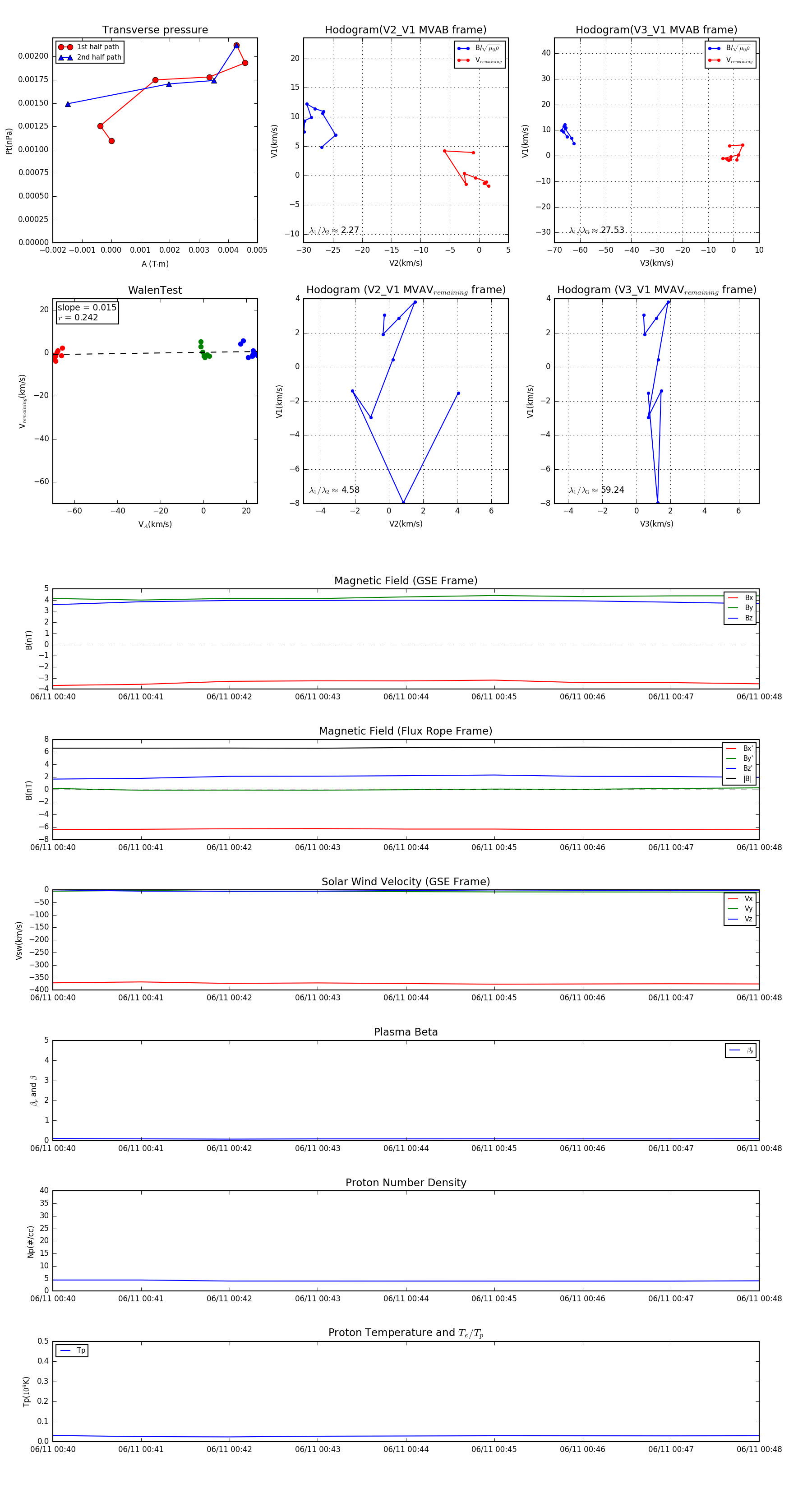Click the 'Transverse pressure' plot title
Screen dimensions: 812x1489
(155, 30)
